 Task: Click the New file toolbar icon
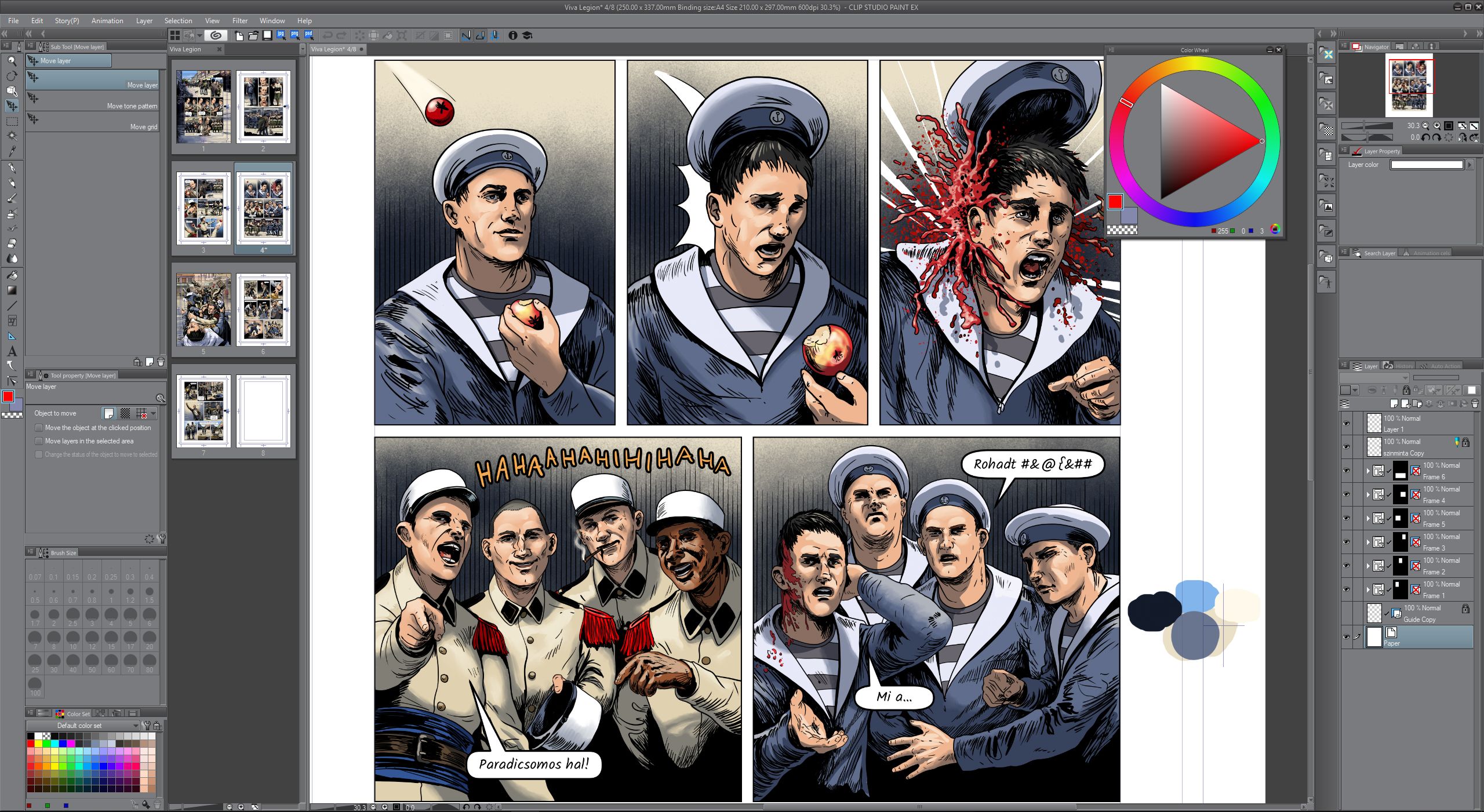(x=239, y=35)
